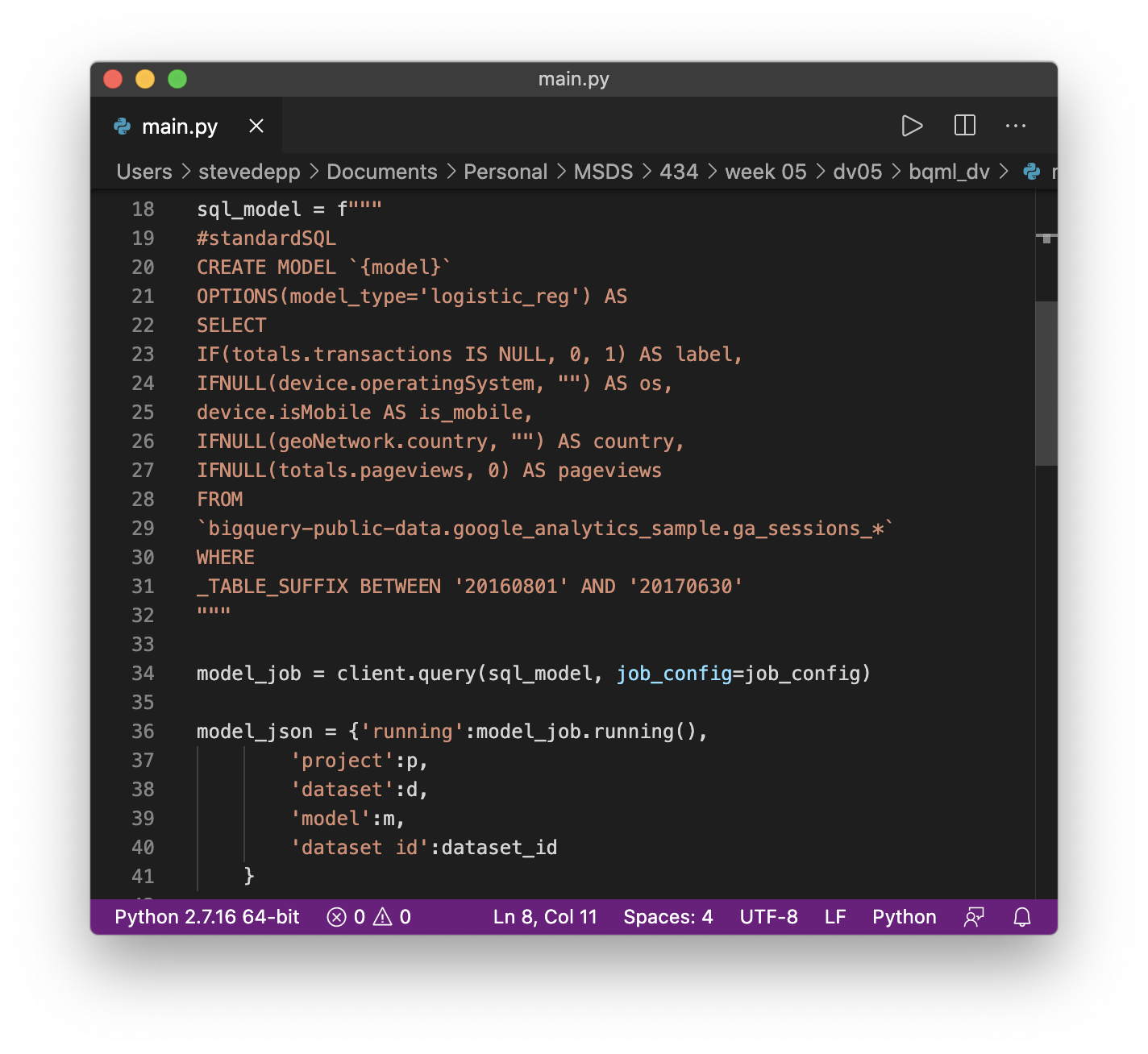Click 'model_json' variable on line 36

[255, 732]
